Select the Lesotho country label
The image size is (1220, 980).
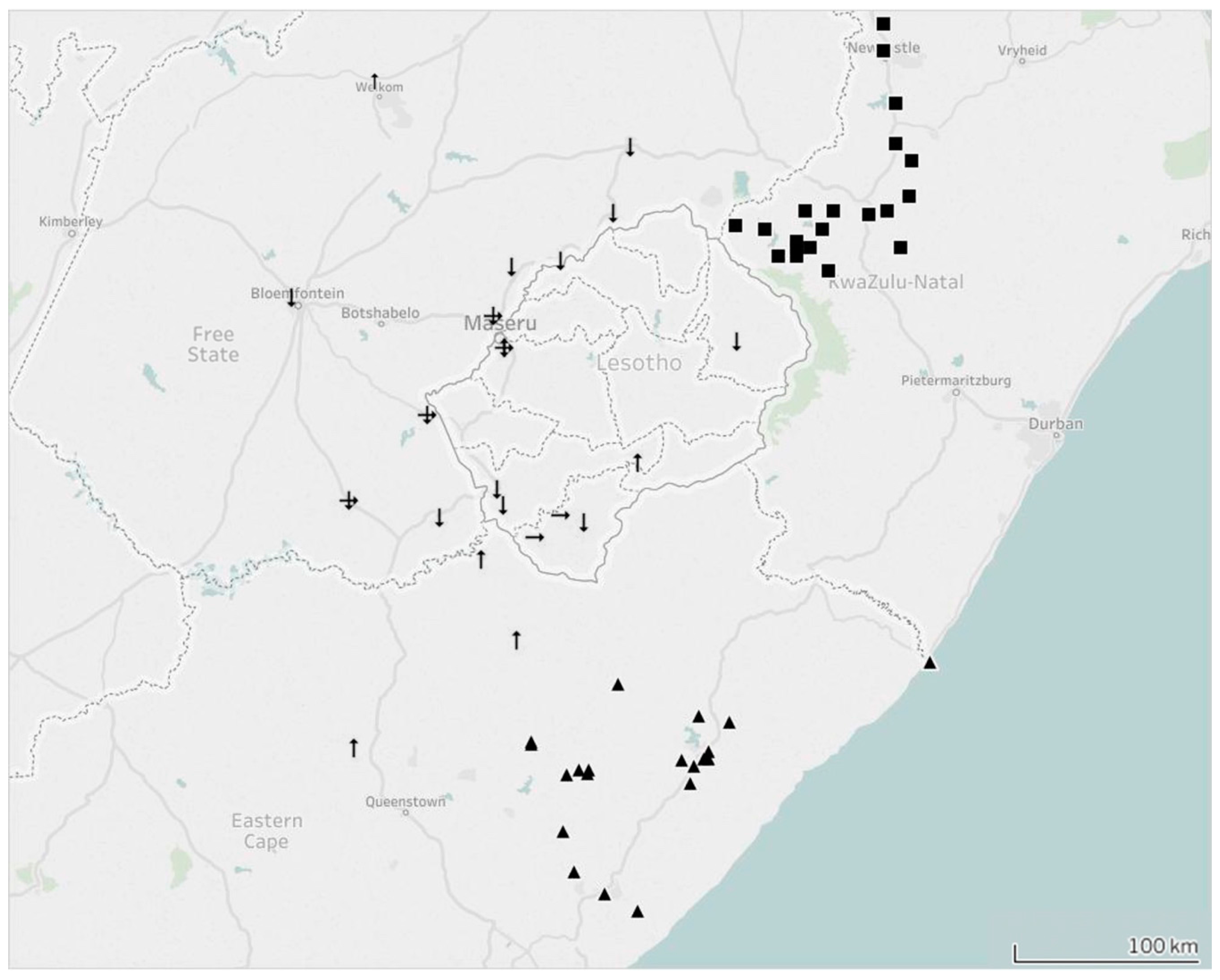pos(639,363)
